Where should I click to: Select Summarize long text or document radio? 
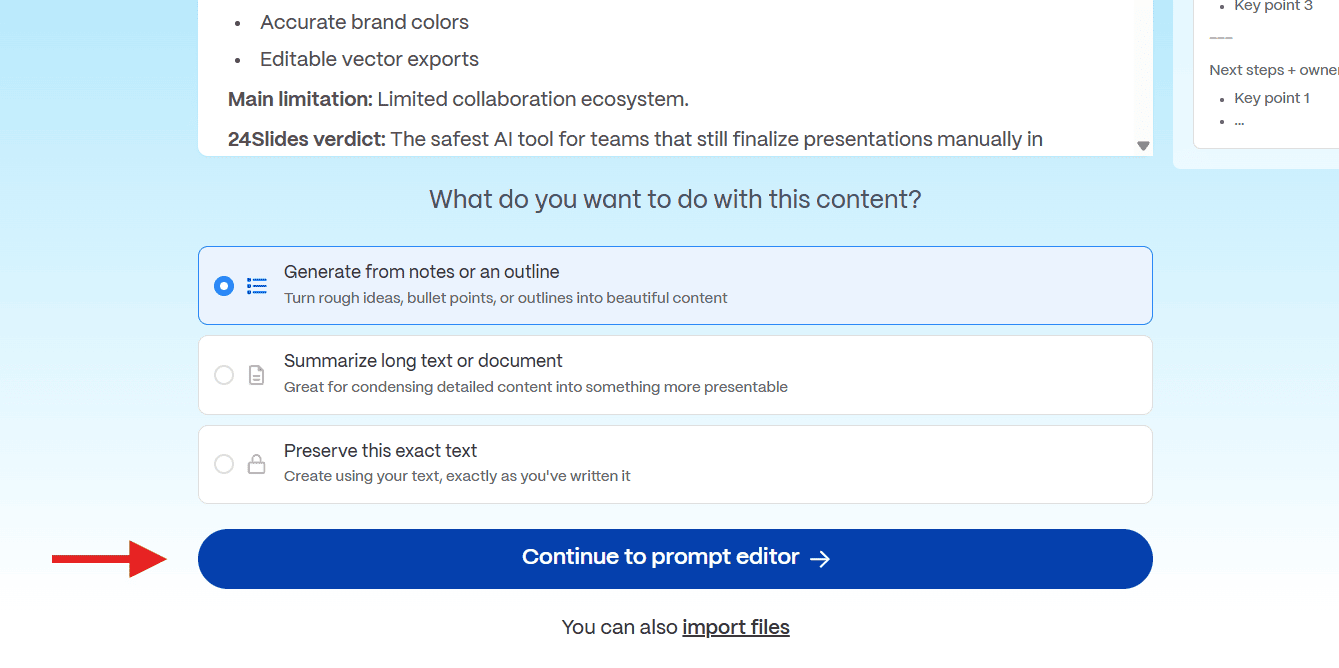click(224, 375)
